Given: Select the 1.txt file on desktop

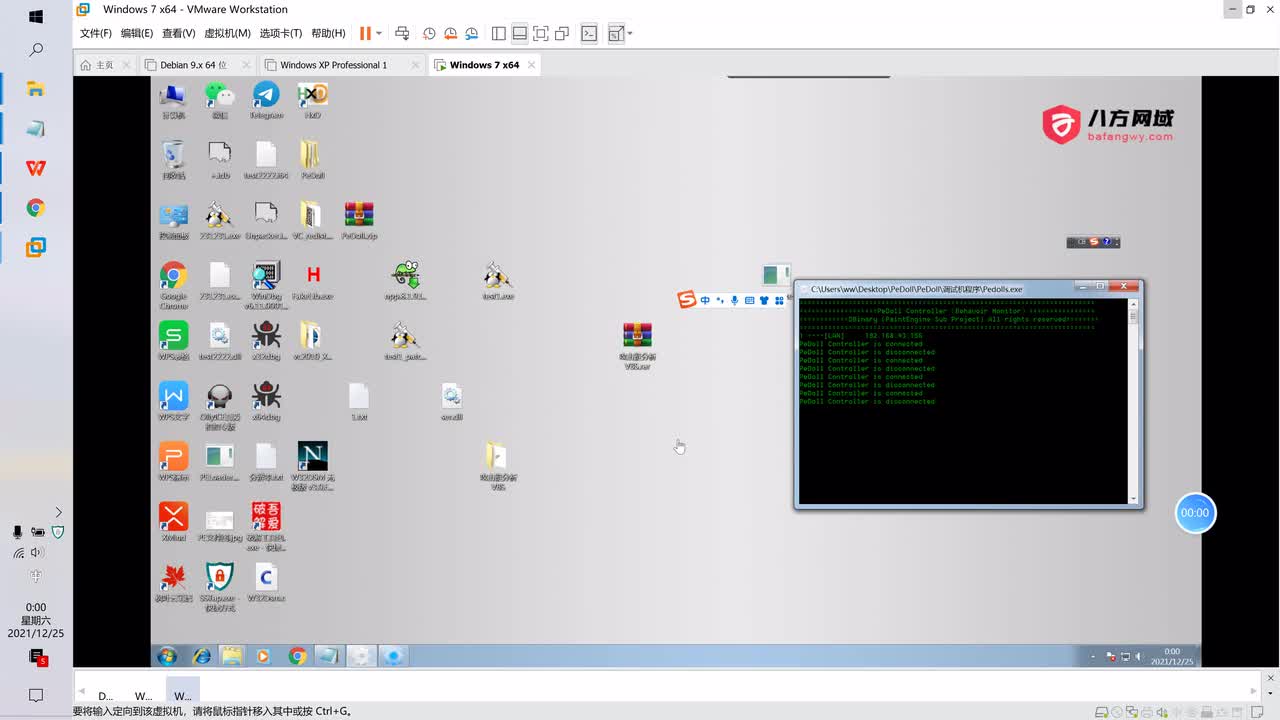Looking at the screenshot, I should coord(359,401).
